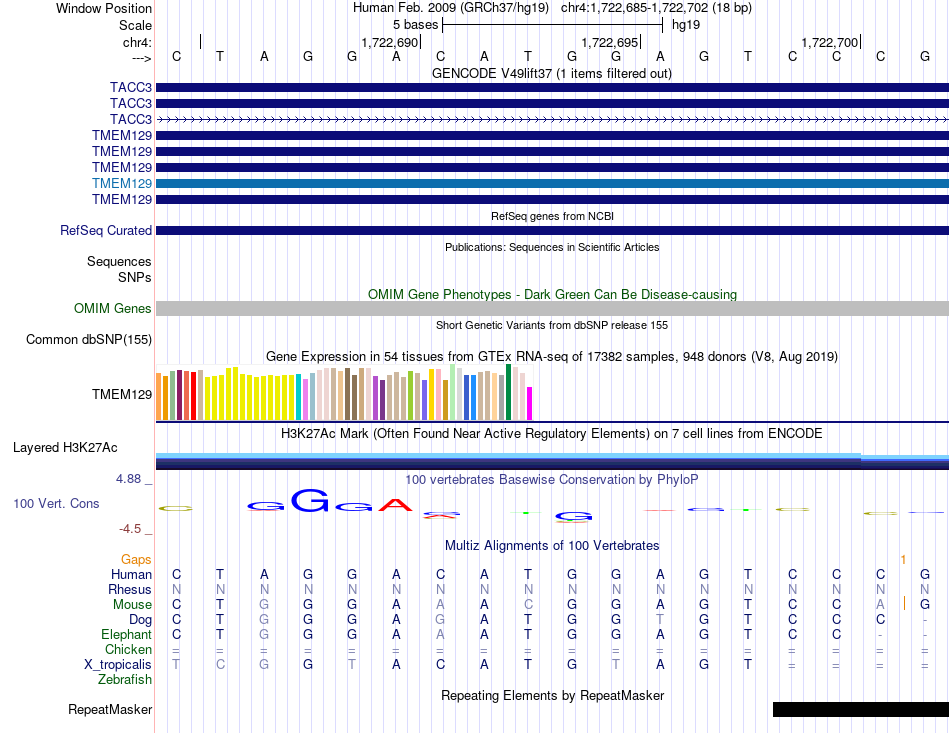Click the orange Gaps label
This screenshot has width=950, height=733.
[136, 559]
